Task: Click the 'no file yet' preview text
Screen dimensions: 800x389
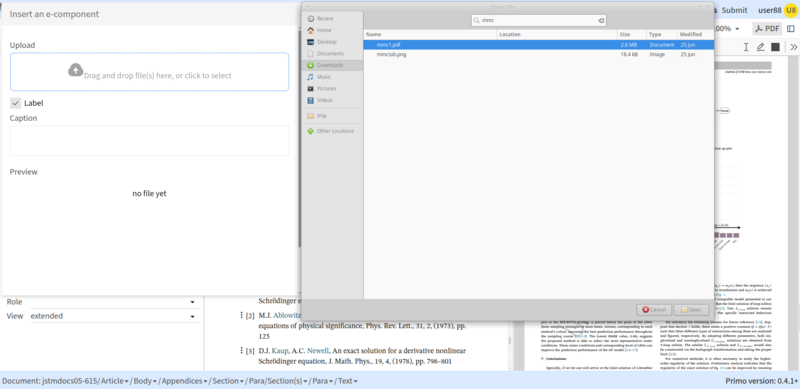Action: point(149,193)
